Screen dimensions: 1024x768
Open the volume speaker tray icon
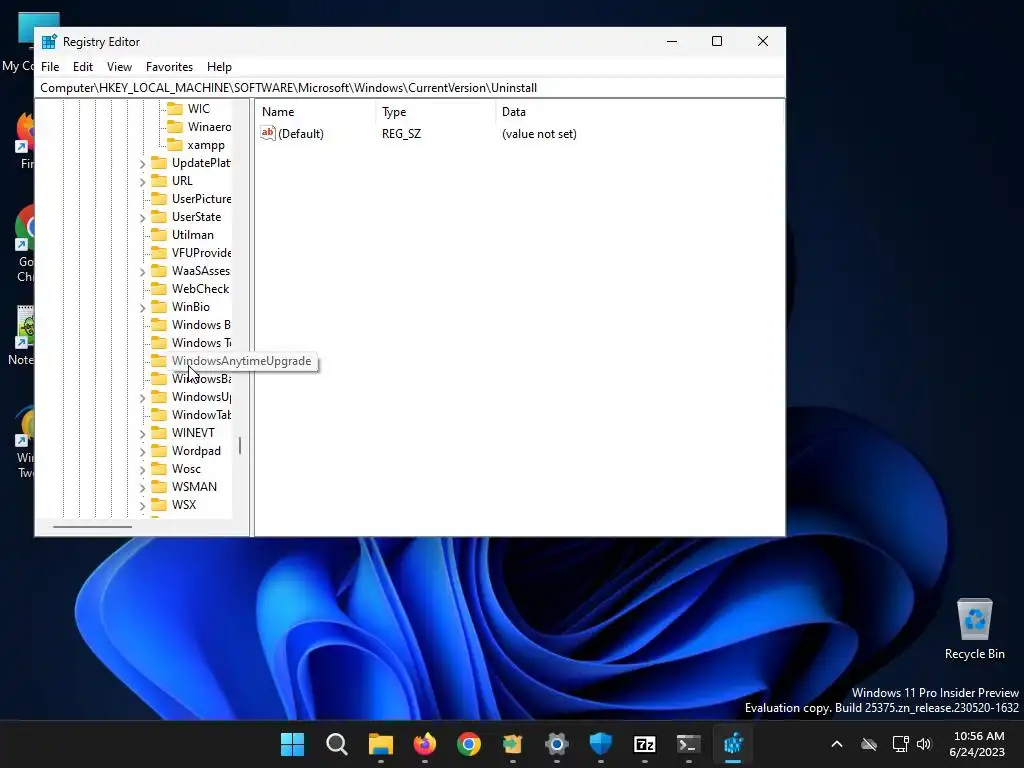coord(924,744)
